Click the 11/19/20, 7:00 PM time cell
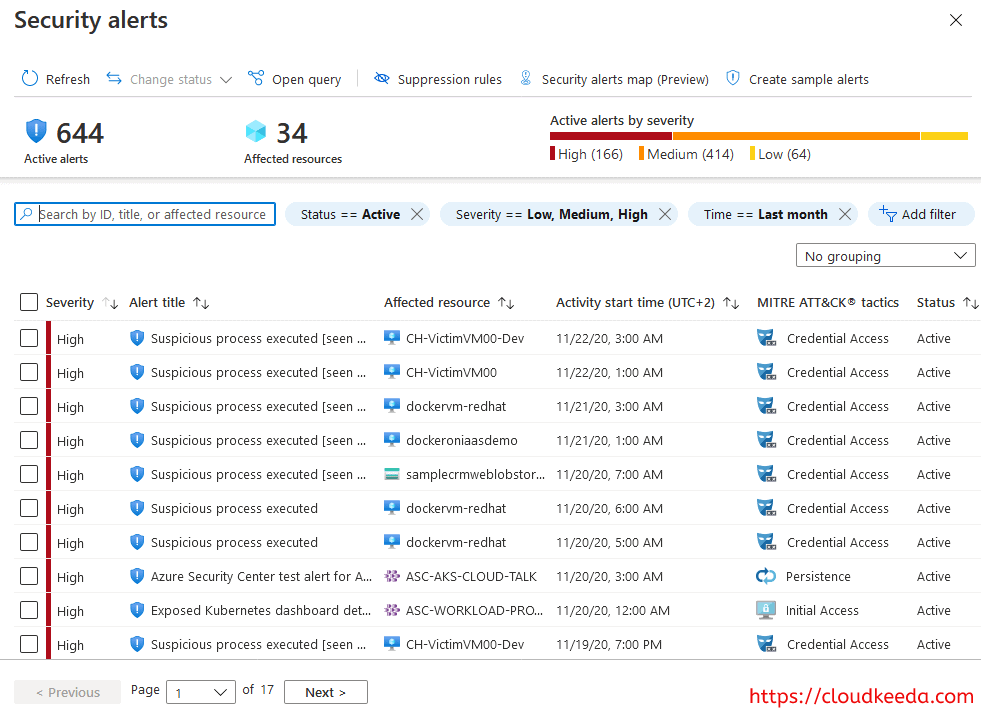Viewport: 981px width, 715px height. (x=609, y=644)
